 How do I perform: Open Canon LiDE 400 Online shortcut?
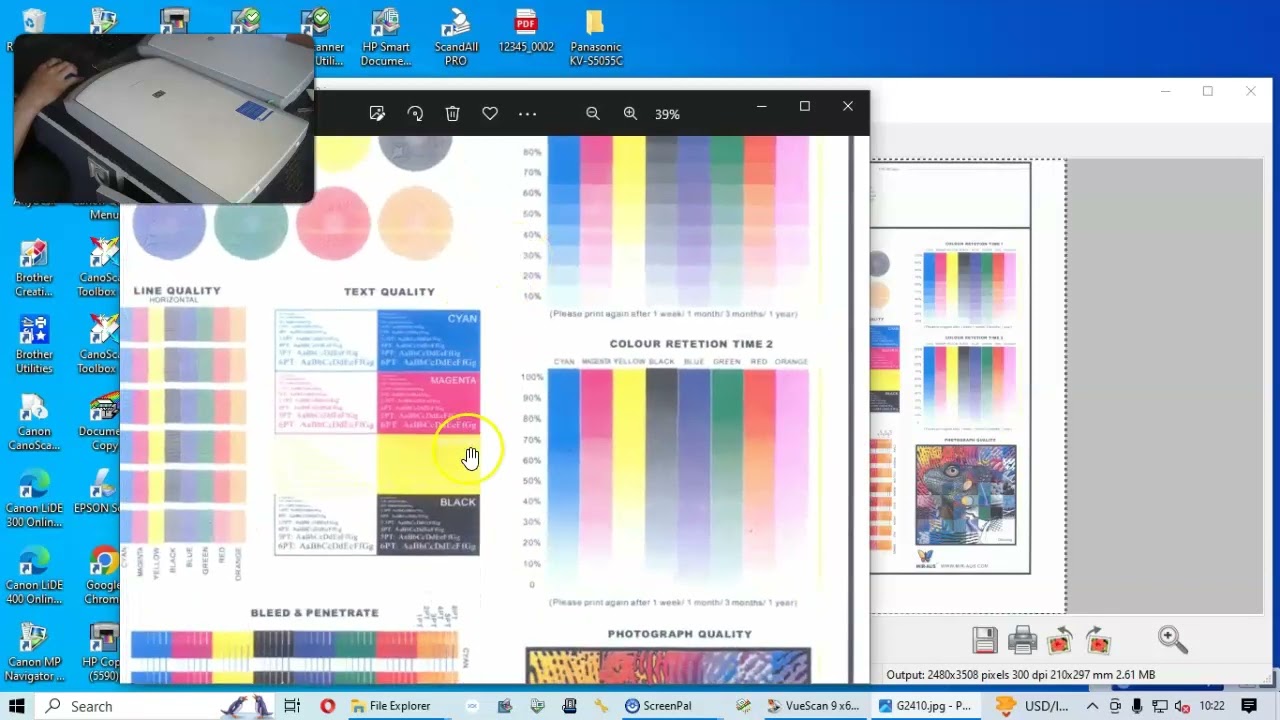coord(34,575)
